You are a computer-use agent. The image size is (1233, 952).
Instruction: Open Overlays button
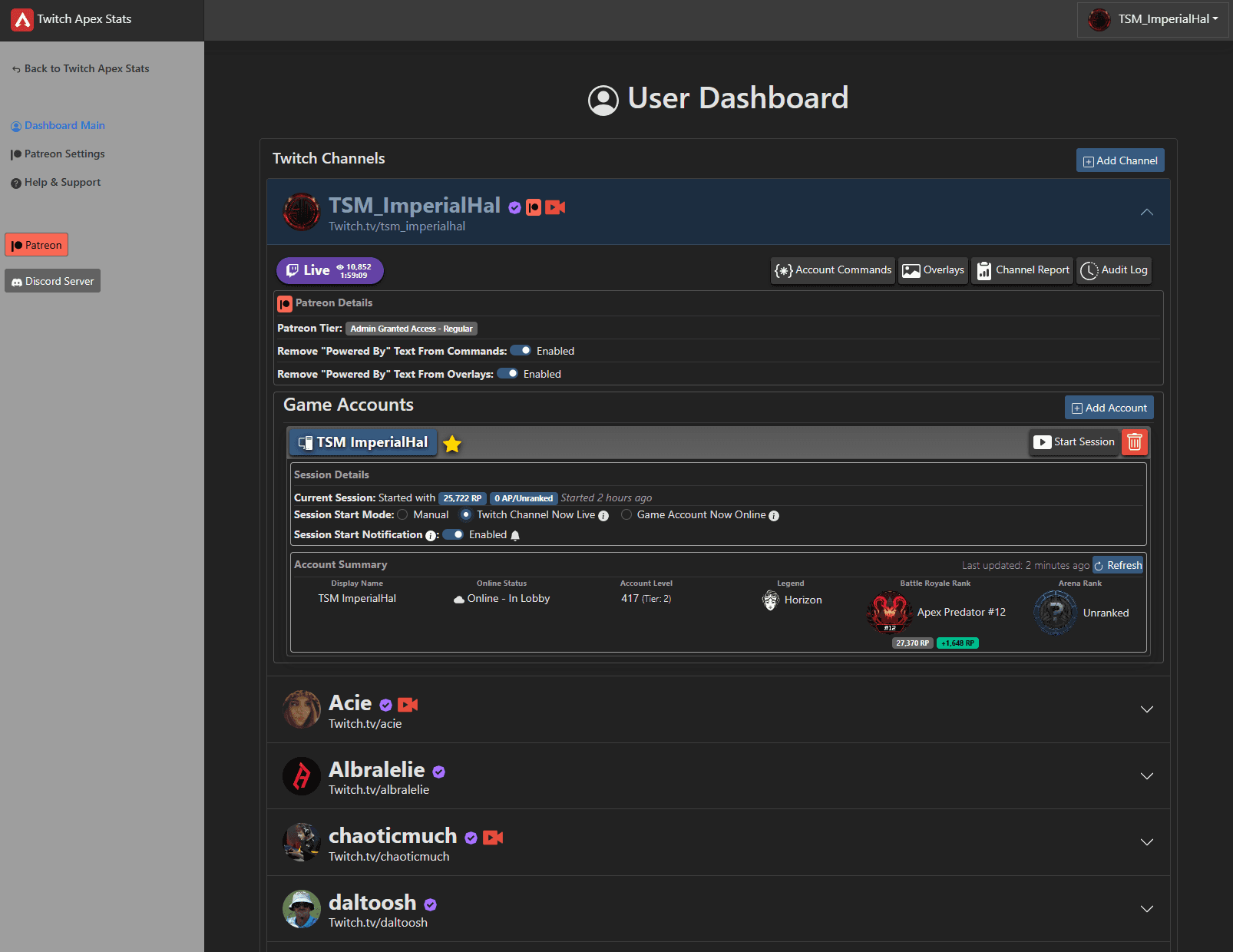pos(934,270)
